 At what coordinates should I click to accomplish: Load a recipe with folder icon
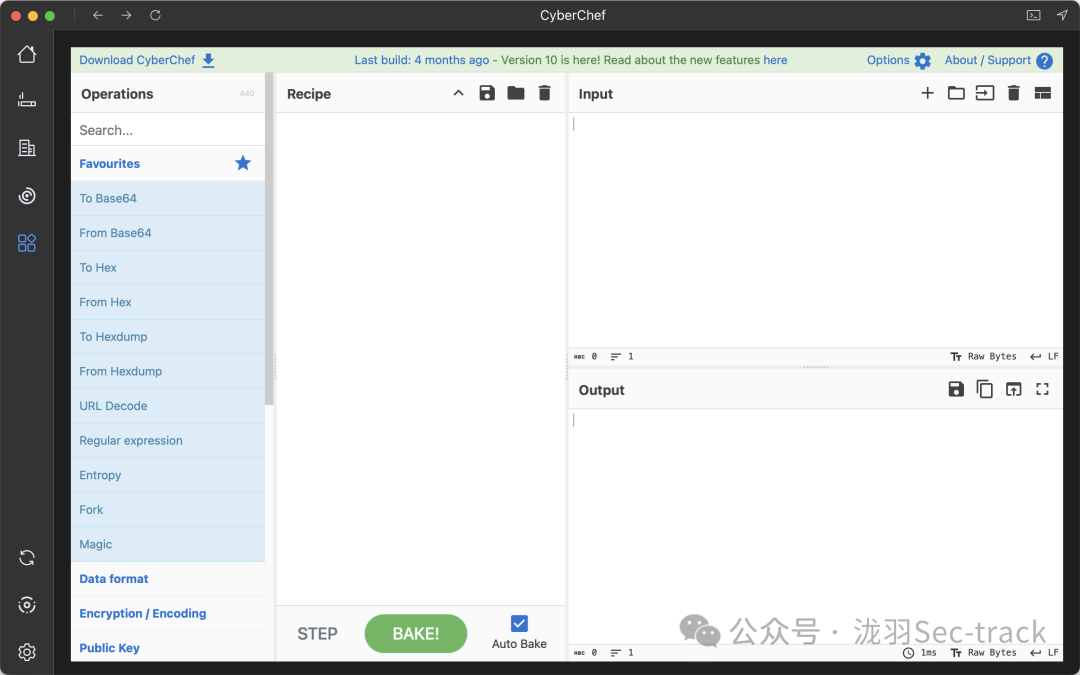[x=516, y=93]
